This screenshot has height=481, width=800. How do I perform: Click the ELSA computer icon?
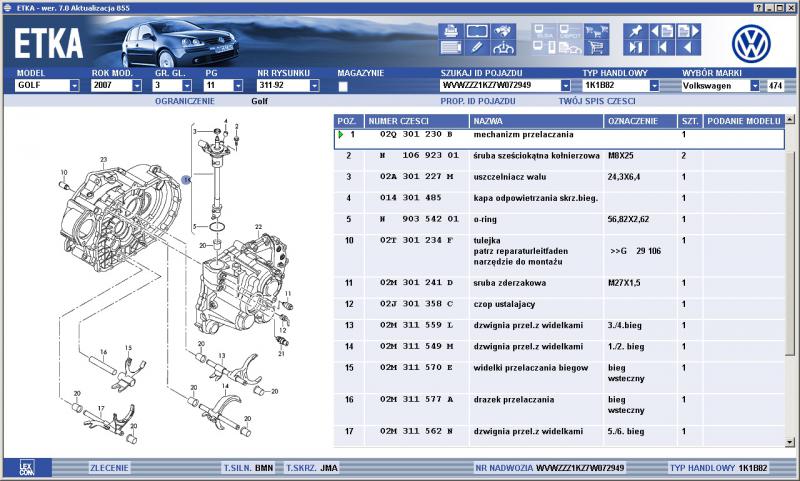click(x=544, y=31)
